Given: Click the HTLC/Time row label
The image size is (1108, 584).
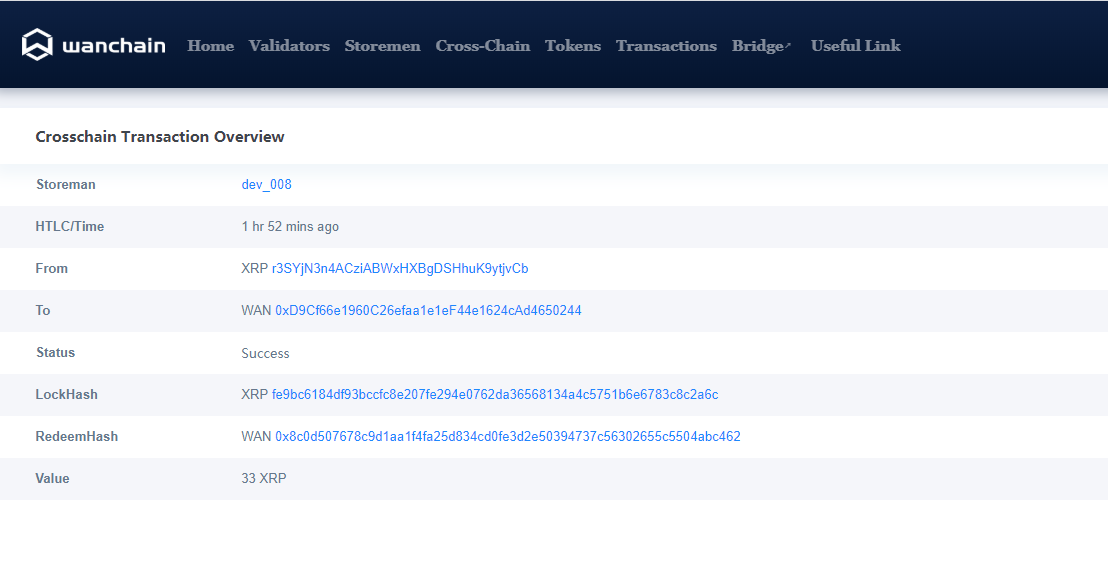Looking at the screenshot, I should [x=69, y=226].
